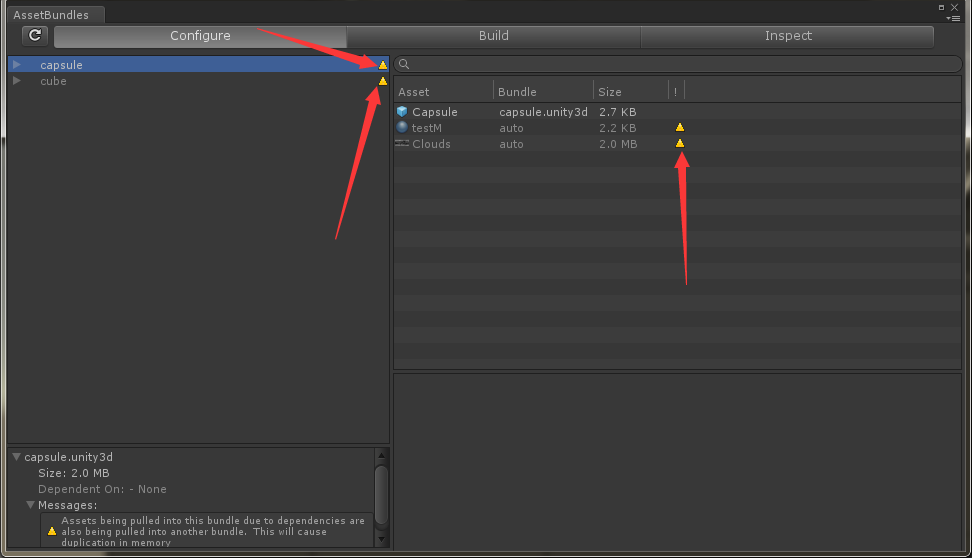Select the cube bundle in the list

click(54, 81)
